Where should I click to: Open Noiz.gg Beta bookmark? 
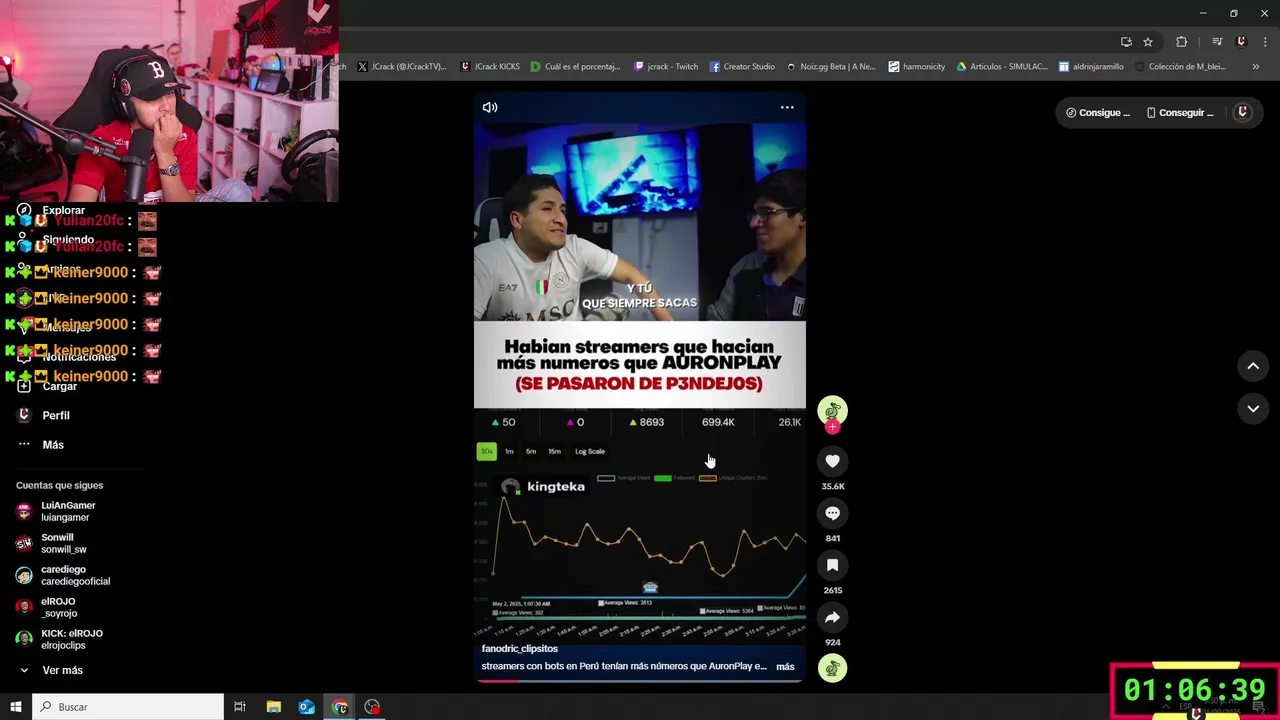pyautogui.click(x=831, y=66)
